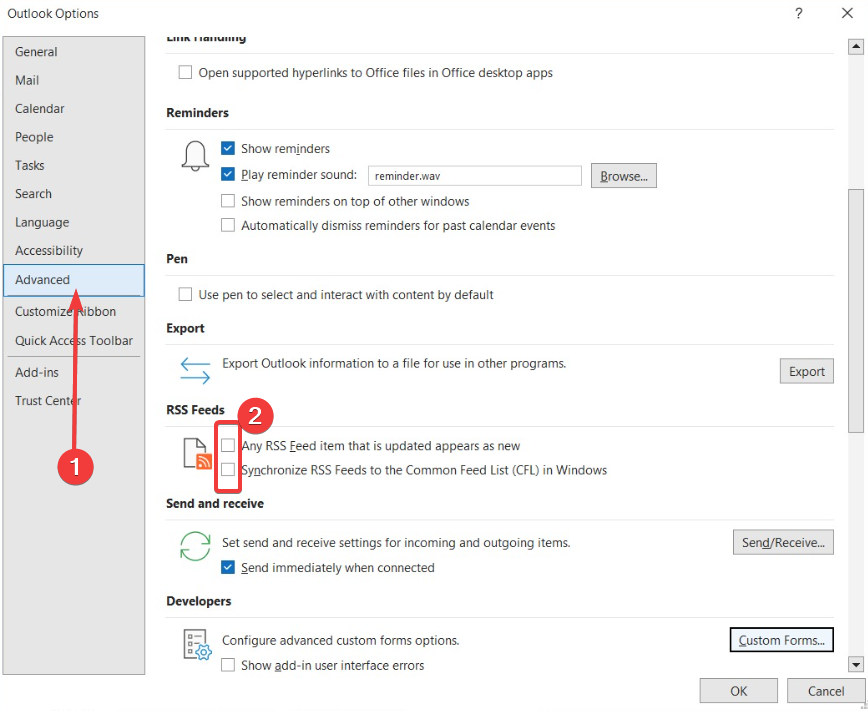Uncheck Send immediately when connected
The width and height of the screenshot is (868, 712).
pyautogui.click(x=228, y=567)
